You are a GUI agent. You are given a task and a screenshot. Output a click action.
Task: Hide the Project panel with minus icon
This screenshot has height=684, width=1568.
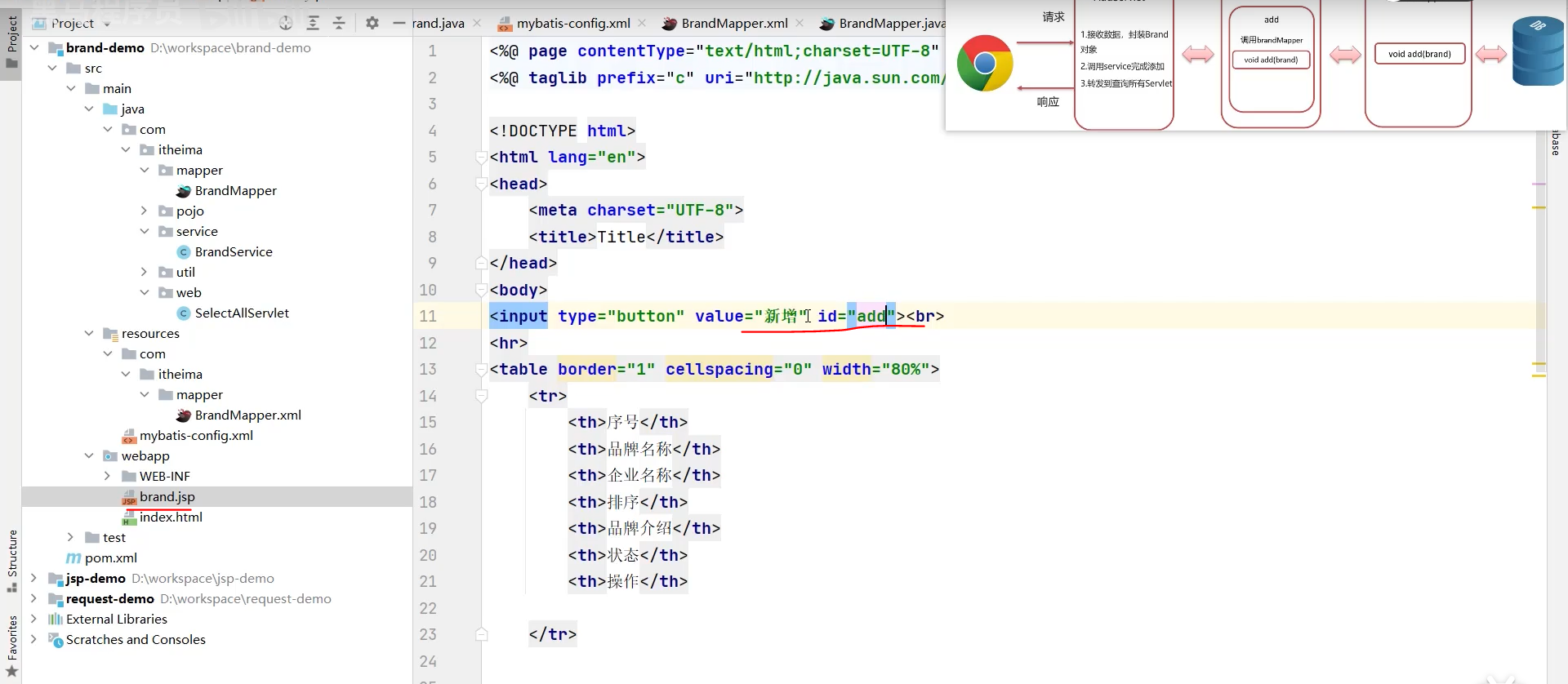tap(399, 23)
